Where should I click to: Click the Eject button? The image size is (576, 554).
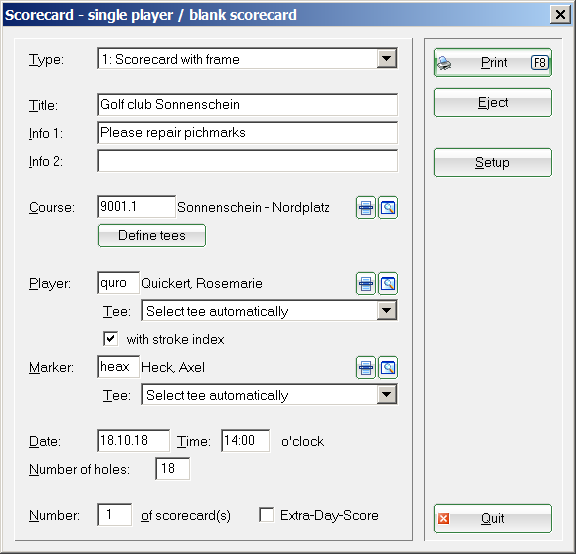click(x=493, y=102)
